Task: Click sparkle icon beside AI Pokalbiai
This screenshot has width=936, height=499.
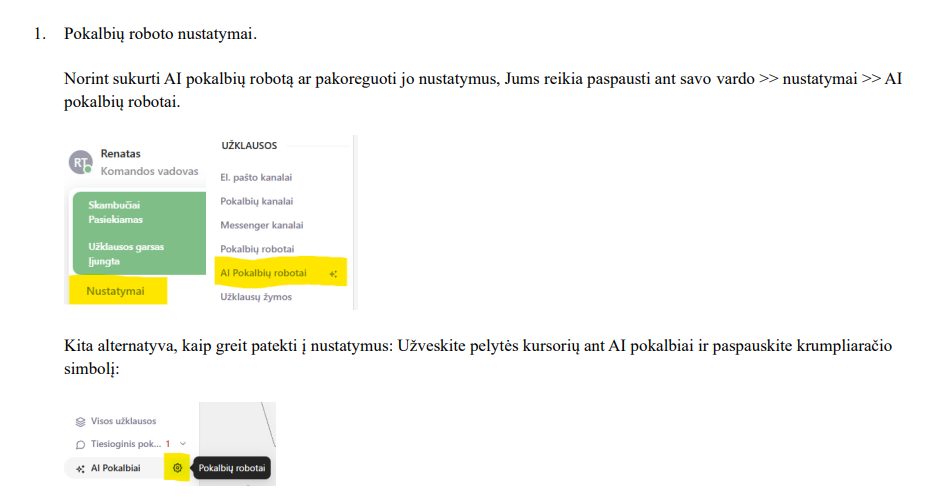Action: (x=80, y=469)
